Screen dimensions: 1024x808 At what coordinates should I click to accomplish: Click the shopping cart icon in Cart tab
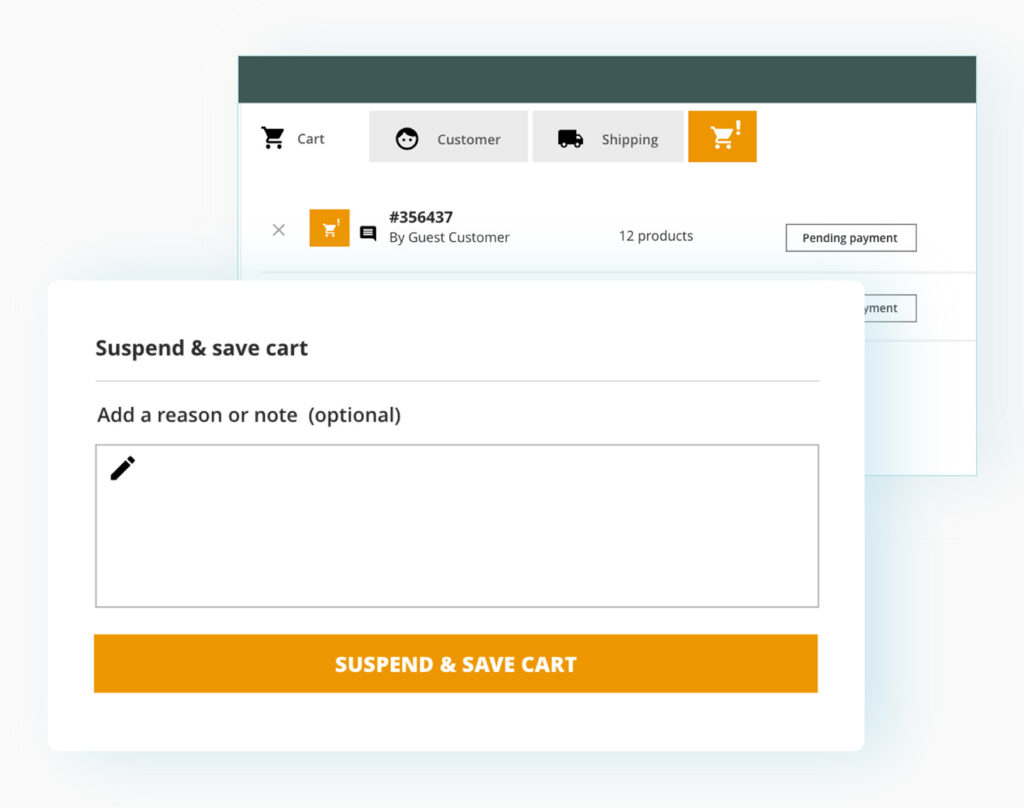pyautogui.click(x=273, y=138)
